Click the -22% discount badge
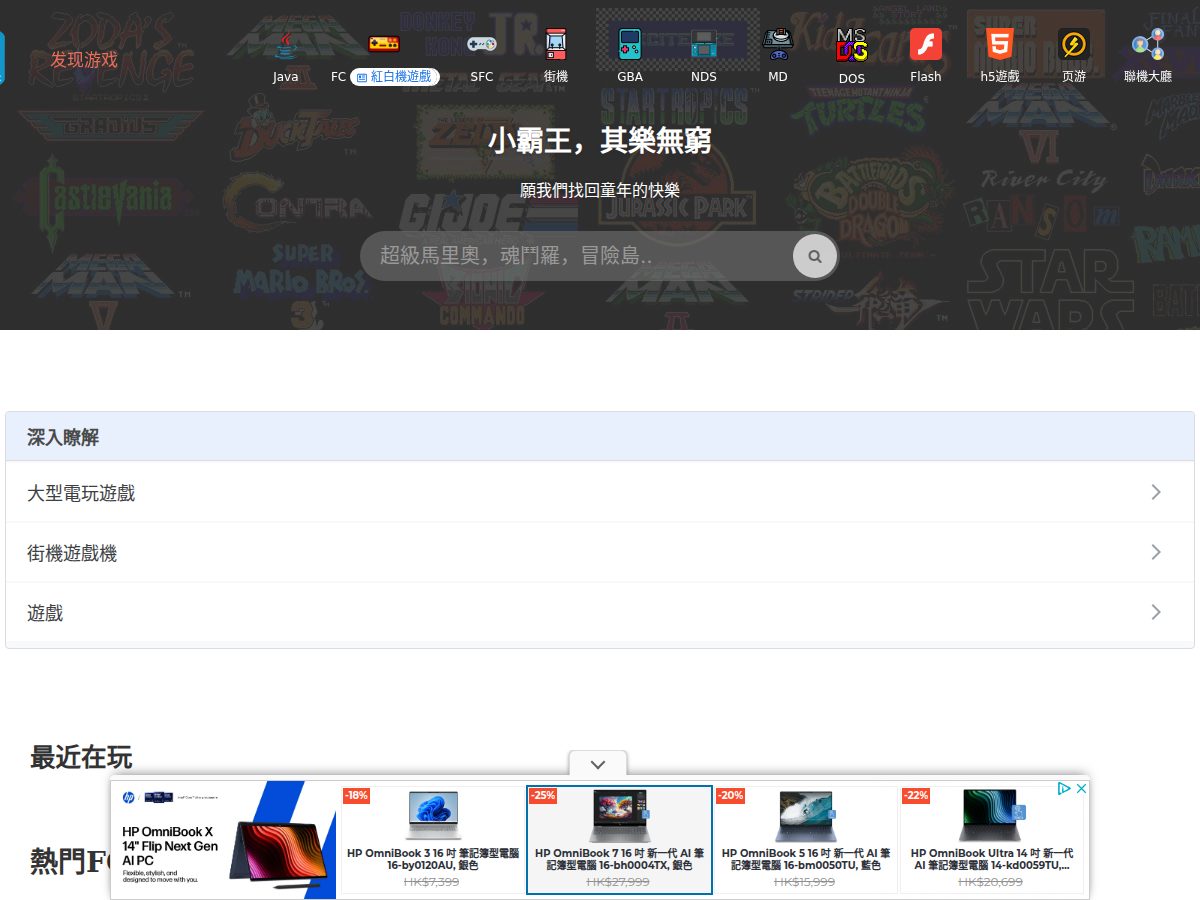1200x900 pixels. click(x=915, y=795)
